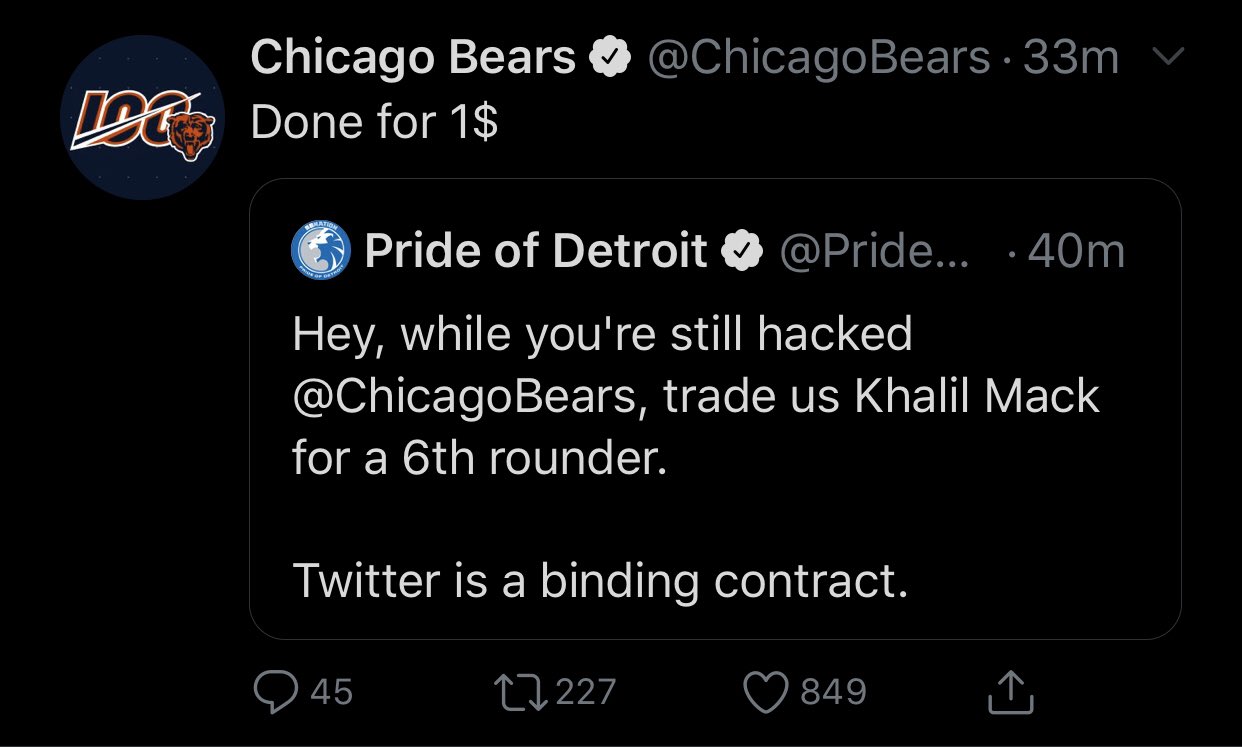Screen dimensions: 1242x747
Task: Click the Pride of Detroit display name
Action: [x=536, y=251]
